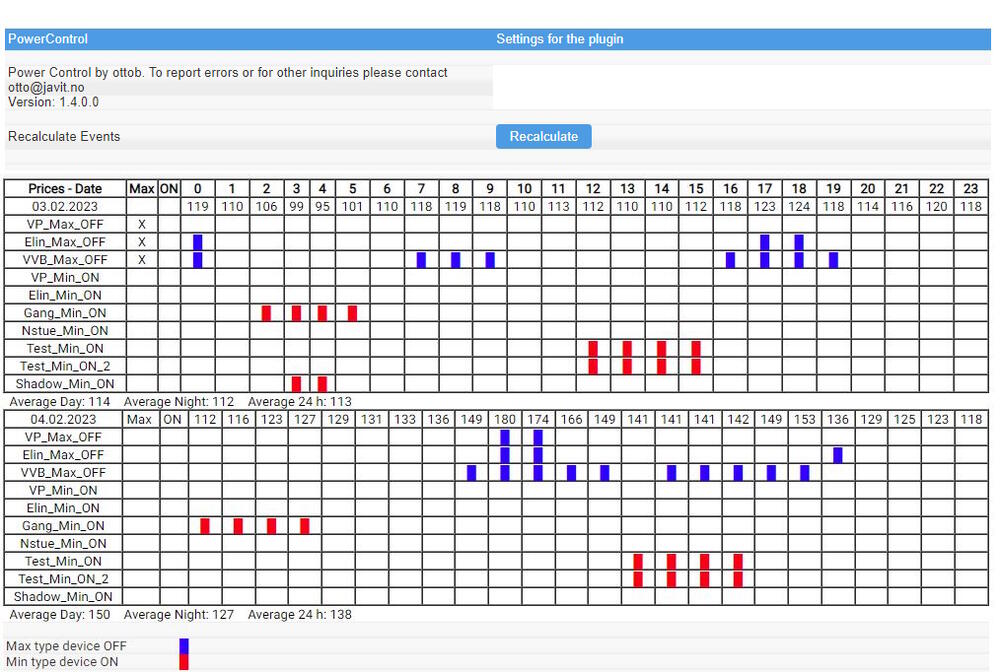1000x672 pixels.
Task: Click red Shadow_Min_ON marker at hour 3 on 03.02.2023
Action: [x=296, y=384]
